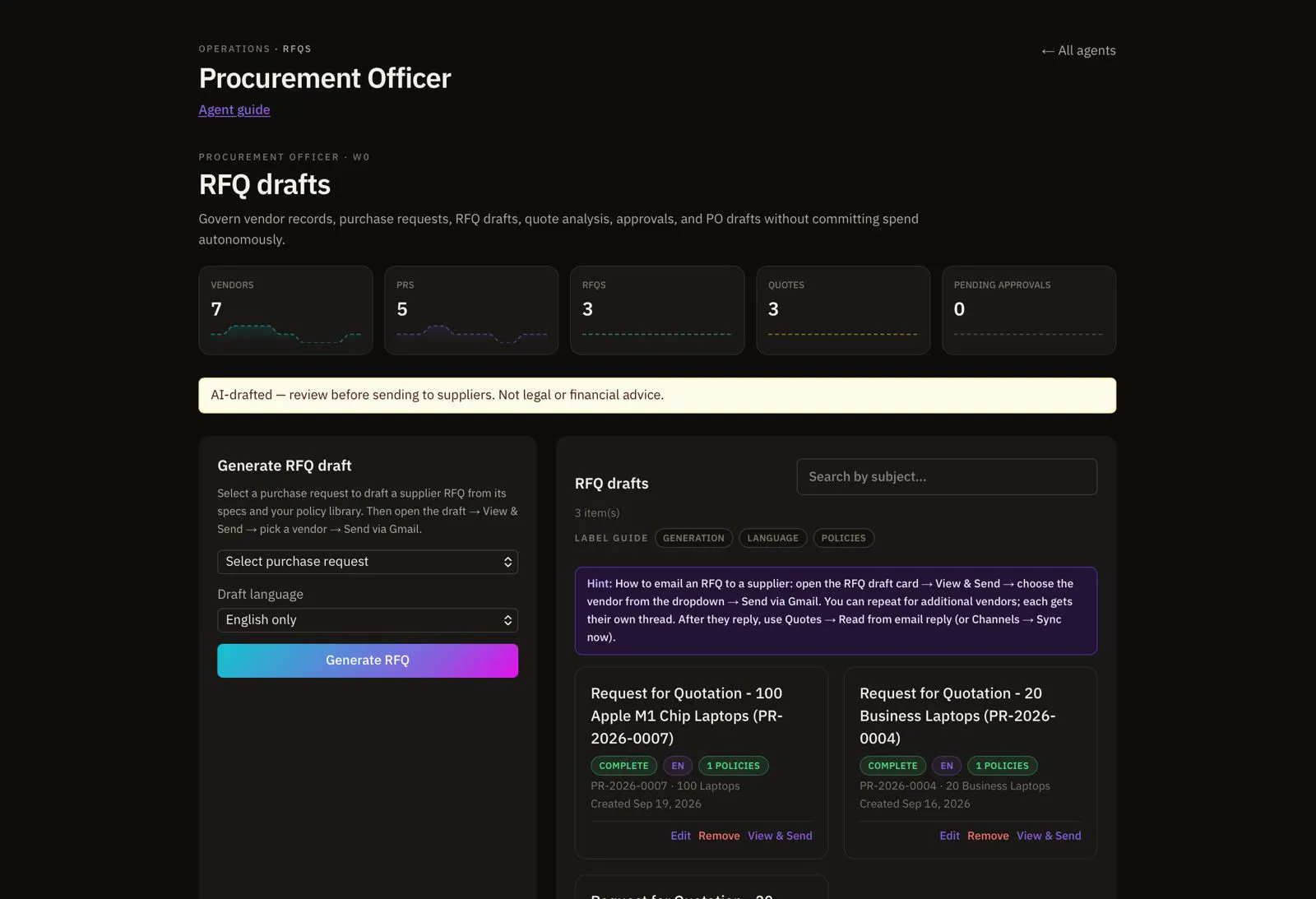The height and width of the screenshot is (899, 1316).
Task: Open the Quotes stat card
Action: point(843,310)
